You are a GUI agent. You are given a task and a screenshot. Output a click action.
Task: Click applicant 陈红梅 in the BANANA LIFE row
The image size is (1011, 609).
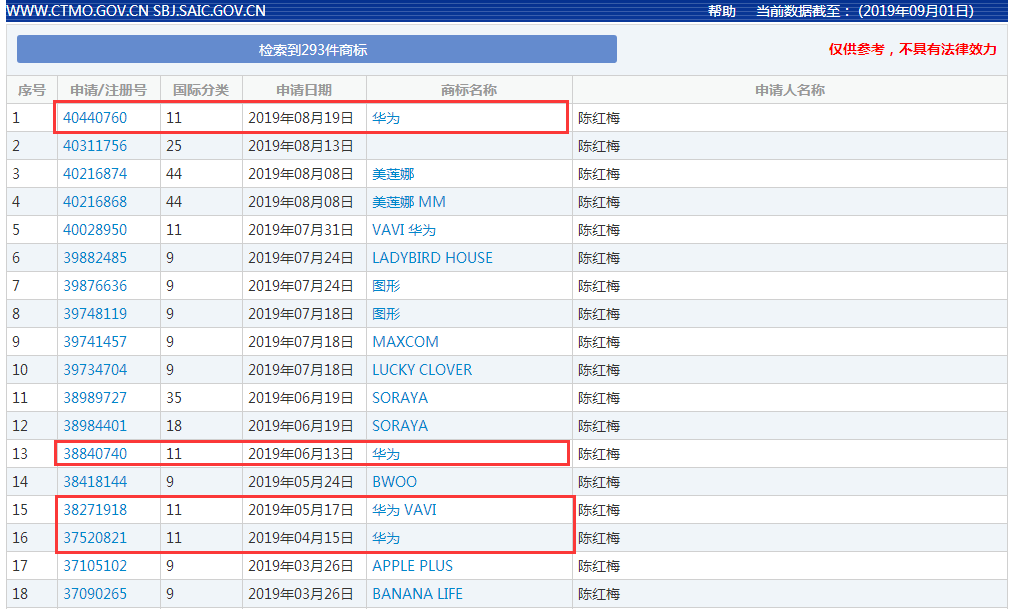(599, 594)
